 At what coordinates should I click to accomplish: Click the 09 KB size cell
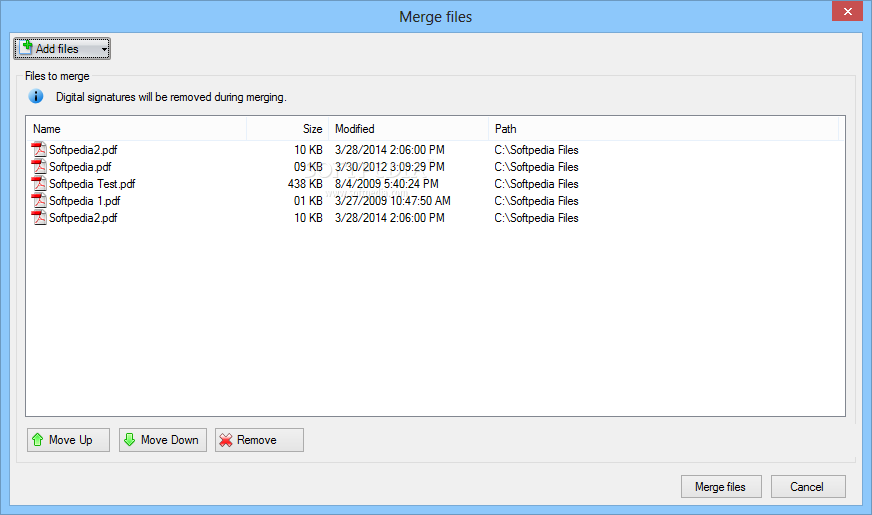[308, 167]
